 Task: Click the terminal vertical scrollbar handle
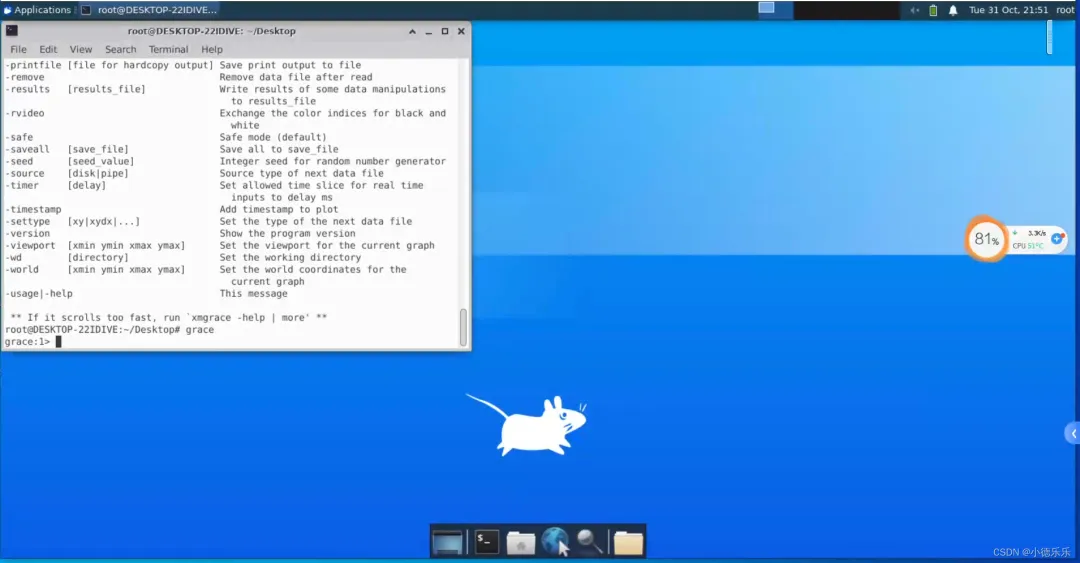click(463, 327)
